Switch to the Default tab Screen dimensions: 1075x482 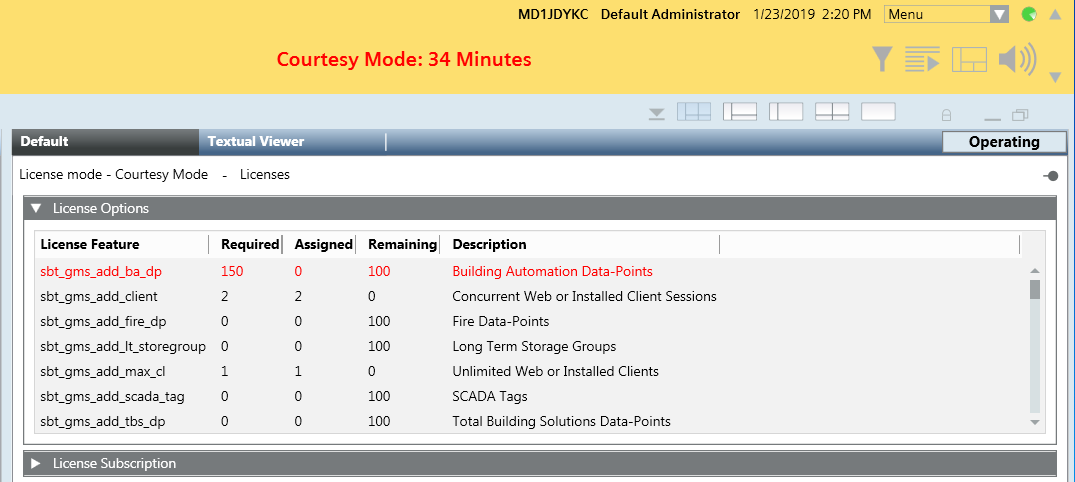pos(44,142)
